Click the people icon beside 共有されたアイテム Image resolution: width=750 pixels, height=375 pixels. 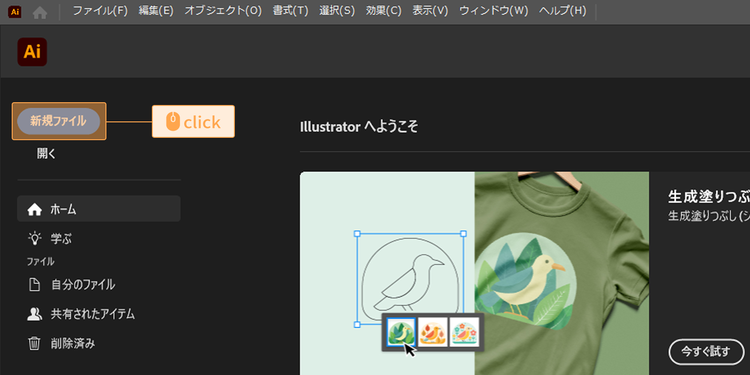click(x=34, y=314)
